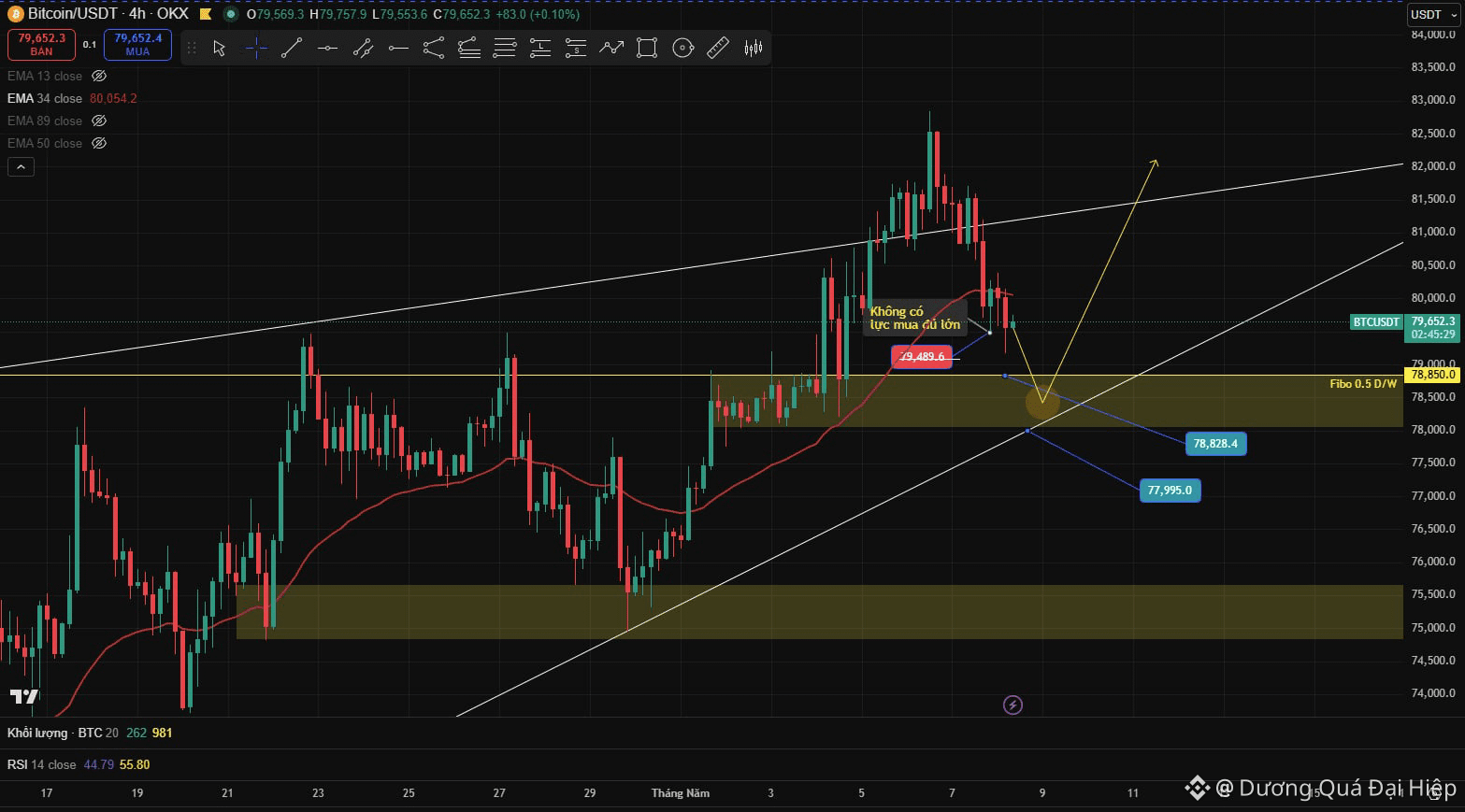Viewport: 1465px width, 812px height.
Task: Pick the zigzag path arrow tool
Action: (x=611, y=48)
